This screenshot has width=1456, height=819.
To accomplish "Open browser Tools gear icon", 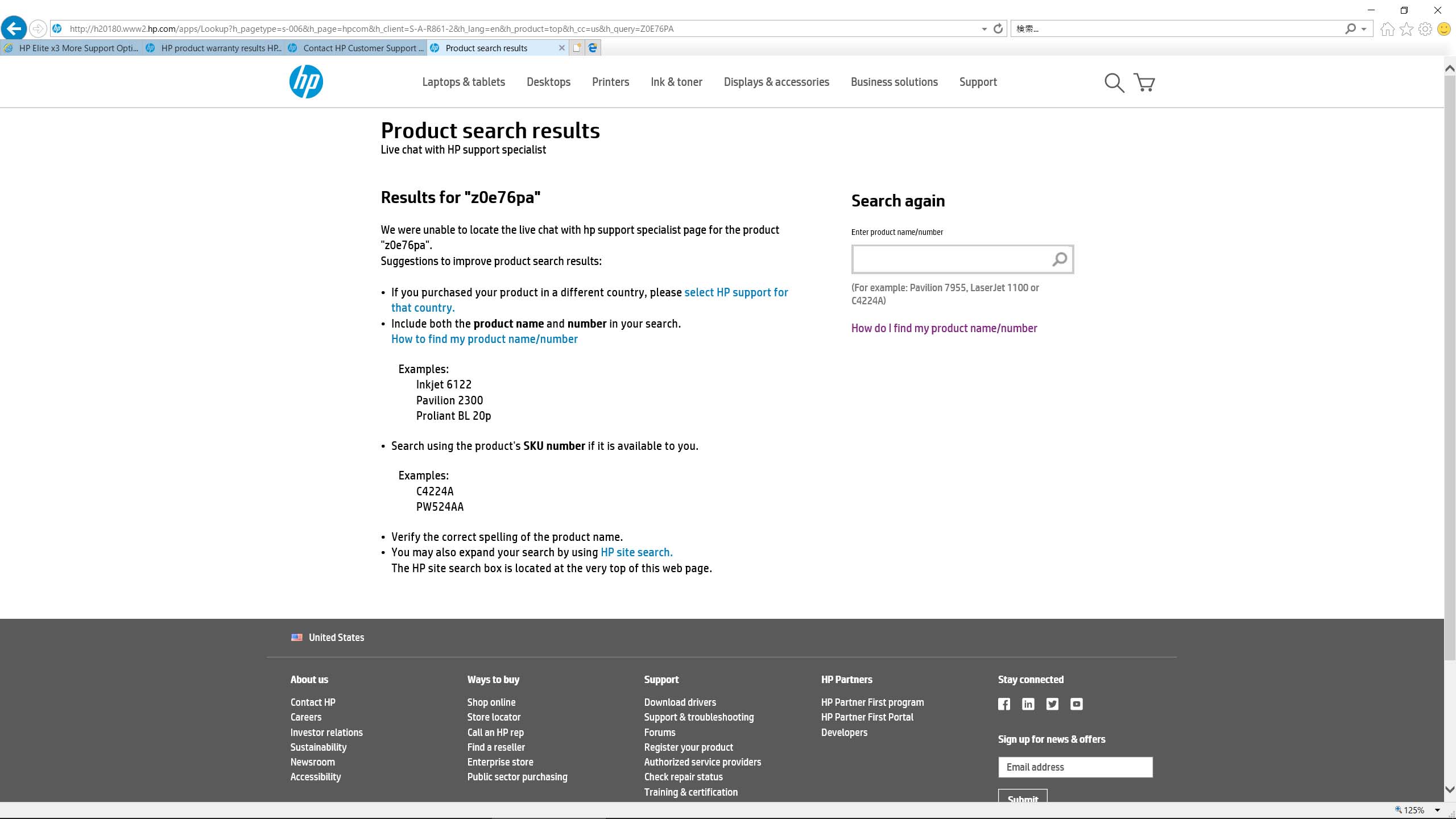I will 1425,29.
